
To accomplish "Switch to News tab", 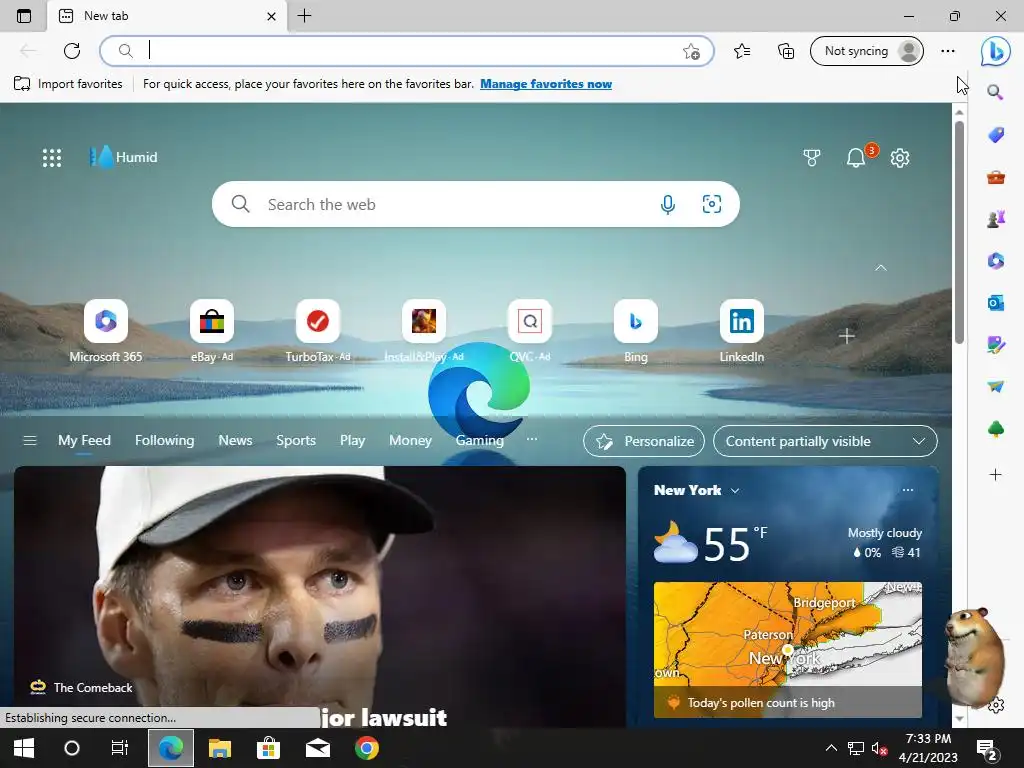I will 235,440.
